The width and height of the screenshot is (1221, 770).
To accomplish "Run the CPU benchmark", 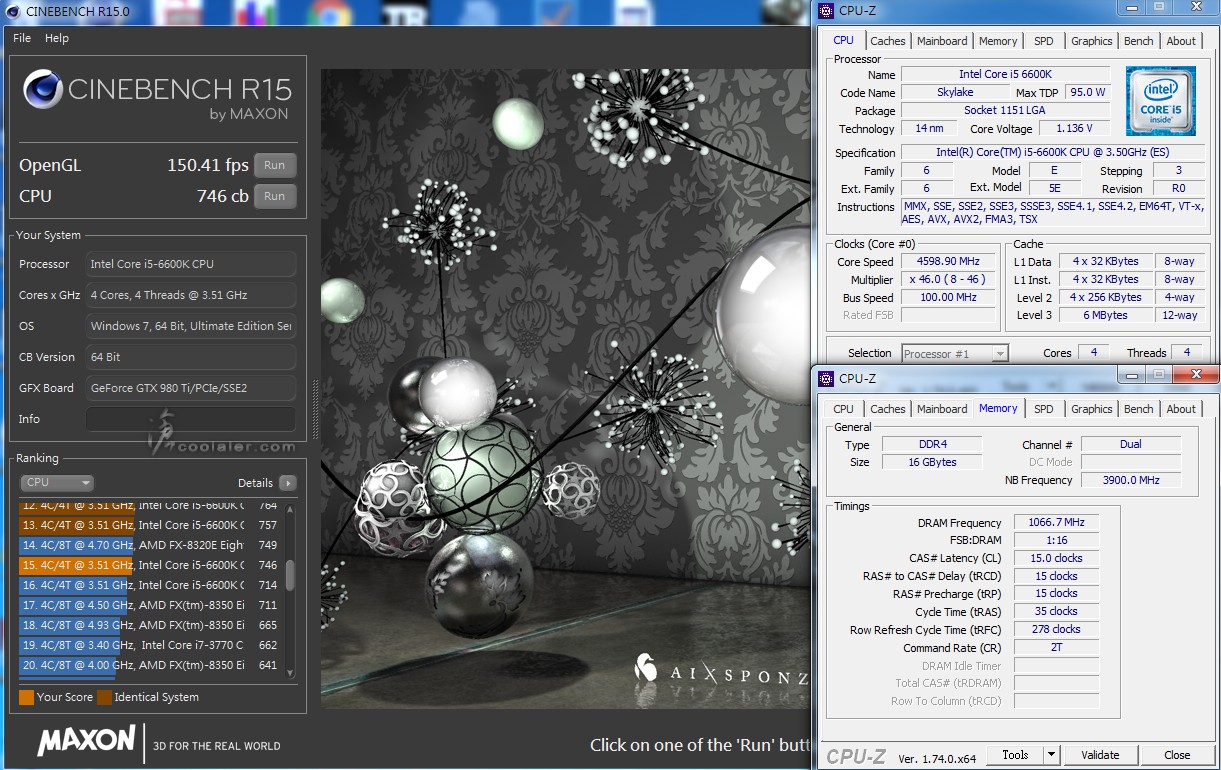I will click(x=275, y=196).
